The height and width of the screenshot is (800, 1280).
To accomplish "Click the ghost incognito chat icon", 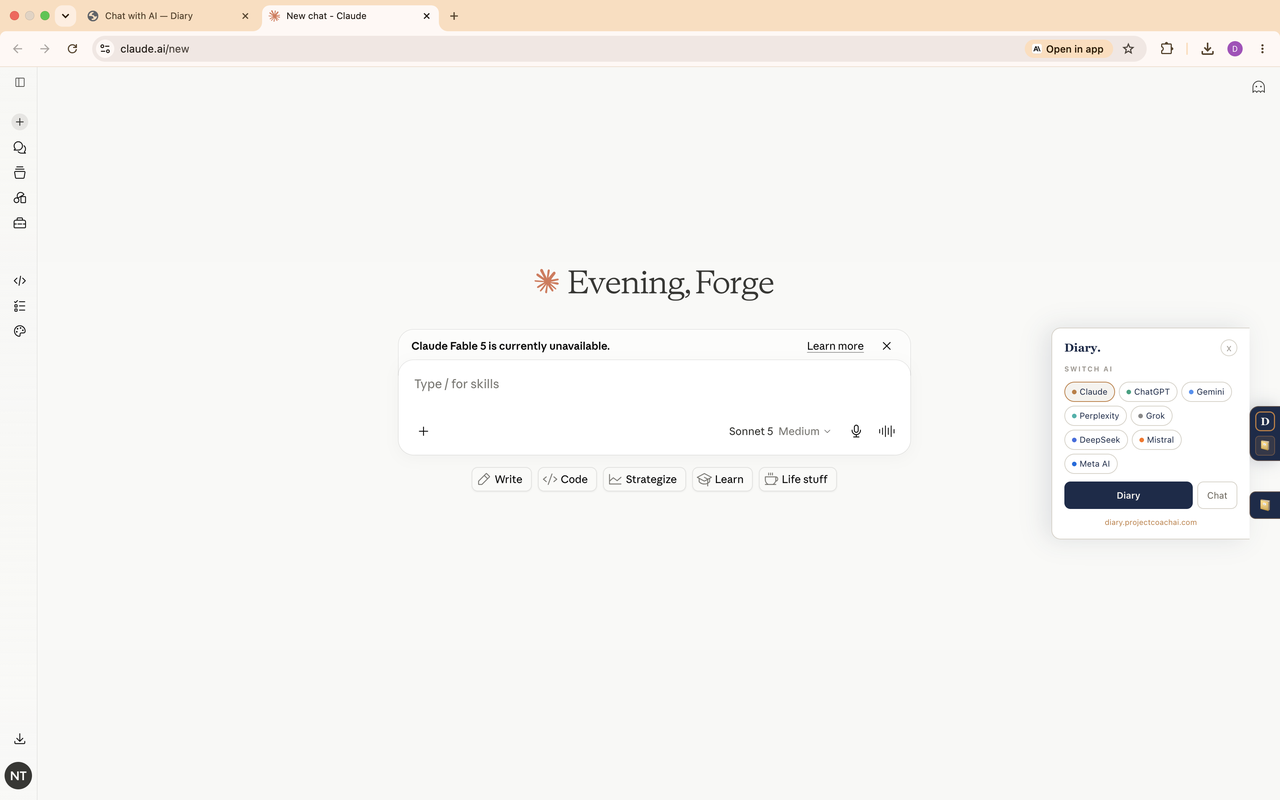I will point(1258,87).
